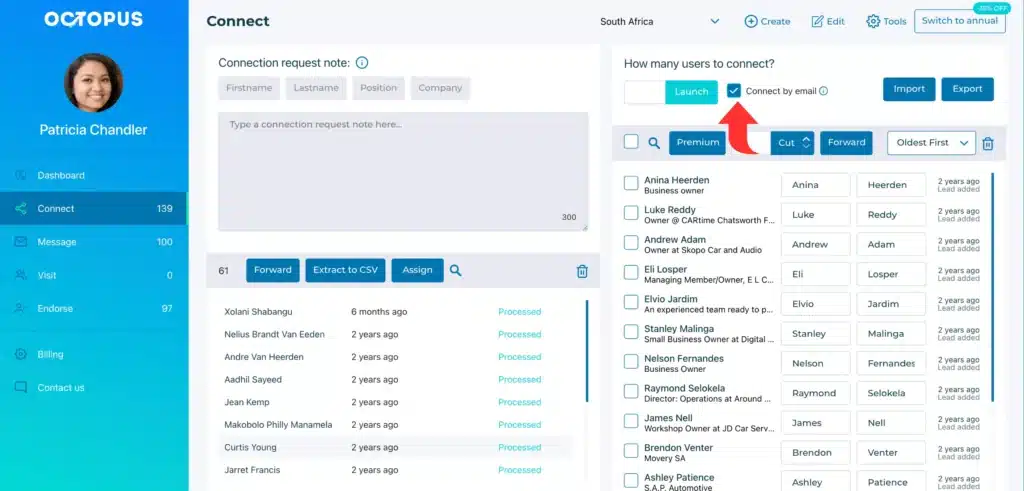Image resolution: width=1024 pixels, height=491 pixels.
Task: Click the search icon next to Assign
Action: pyautogui.click(x=456, y=270)
